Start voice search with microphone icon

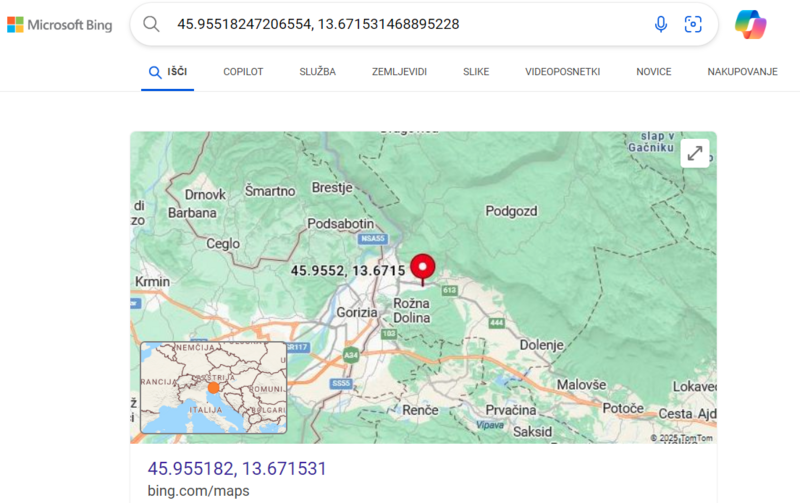pos(660,24)
